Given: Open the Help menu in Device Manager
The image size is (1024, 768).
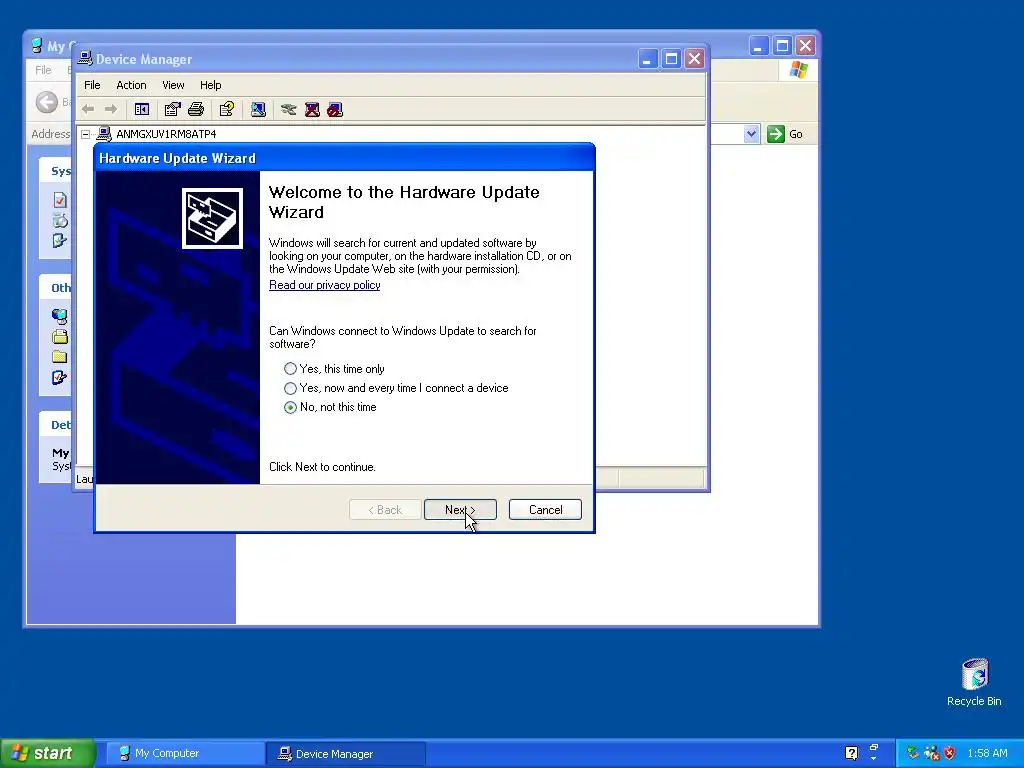Looking at the screenshot, I should click(x=210, y=85).
